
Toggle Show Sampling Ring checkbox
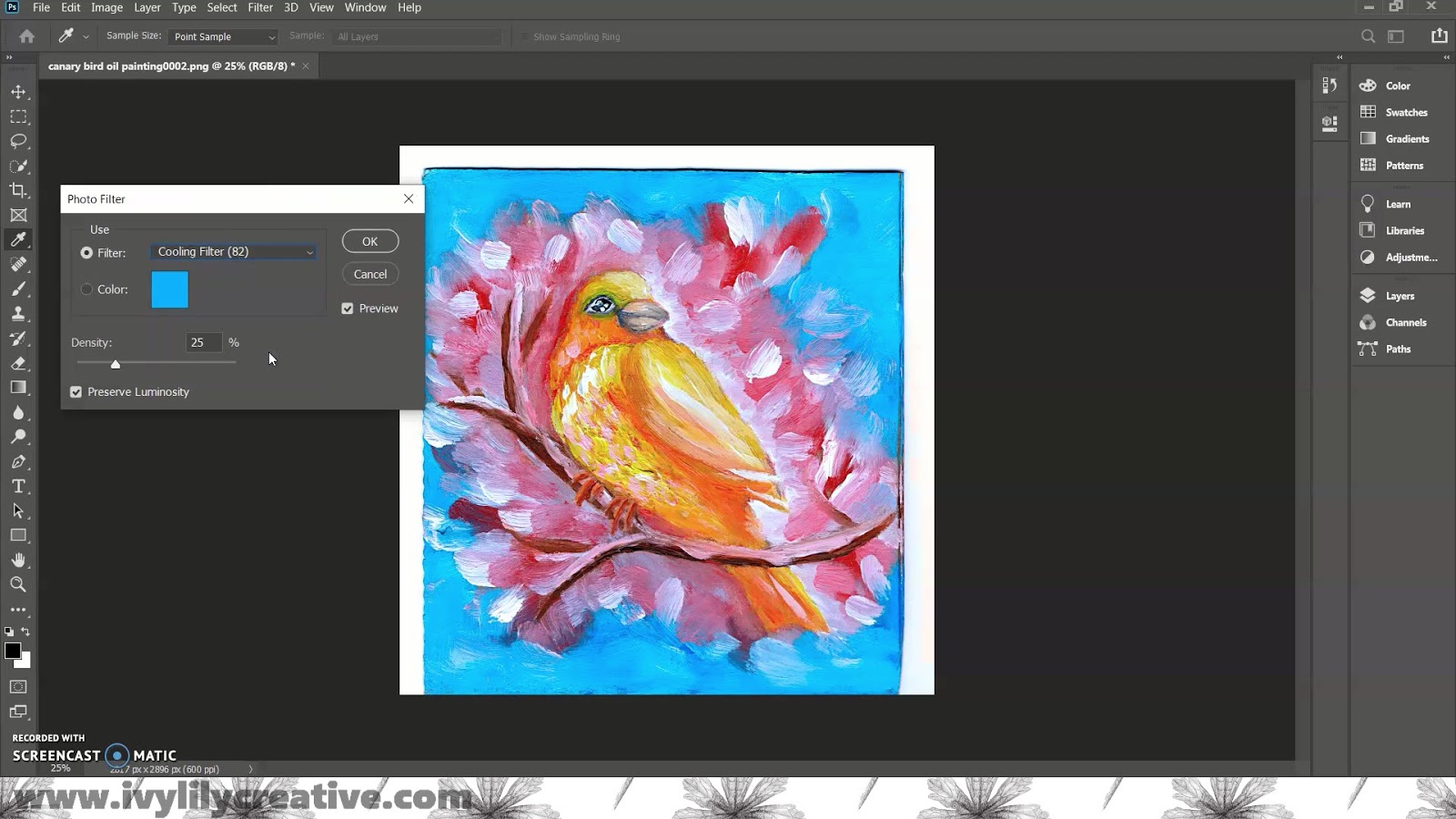525,37
